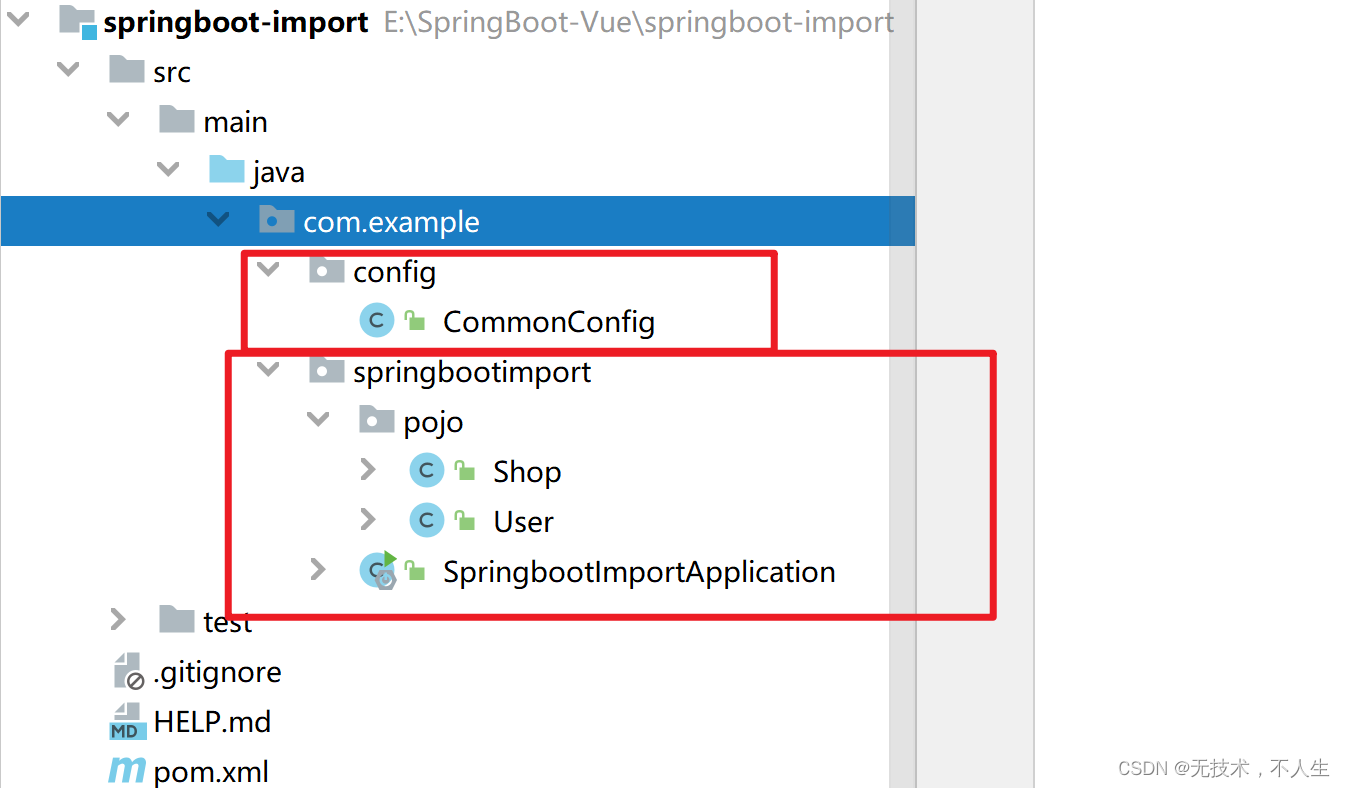
Task: Select the main folder
Action: coord(235,122)
